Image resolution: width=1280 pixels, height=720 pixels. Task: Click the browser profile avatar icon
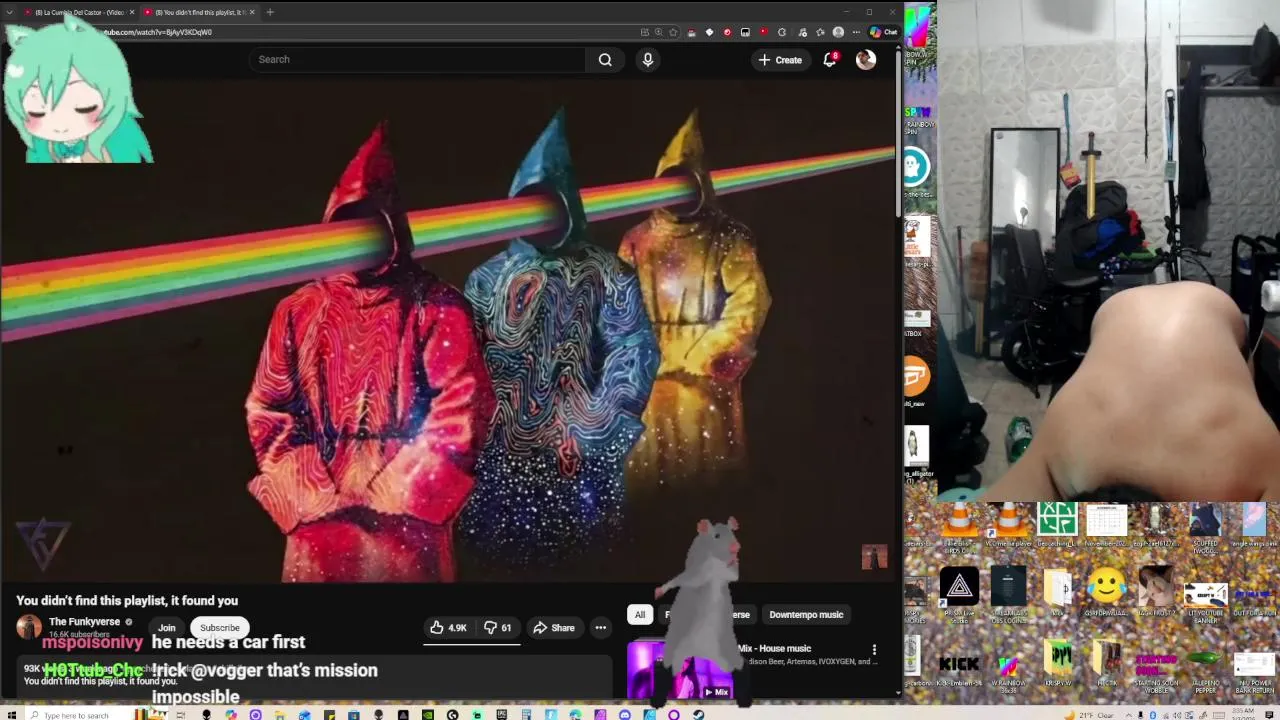[838, 32]
